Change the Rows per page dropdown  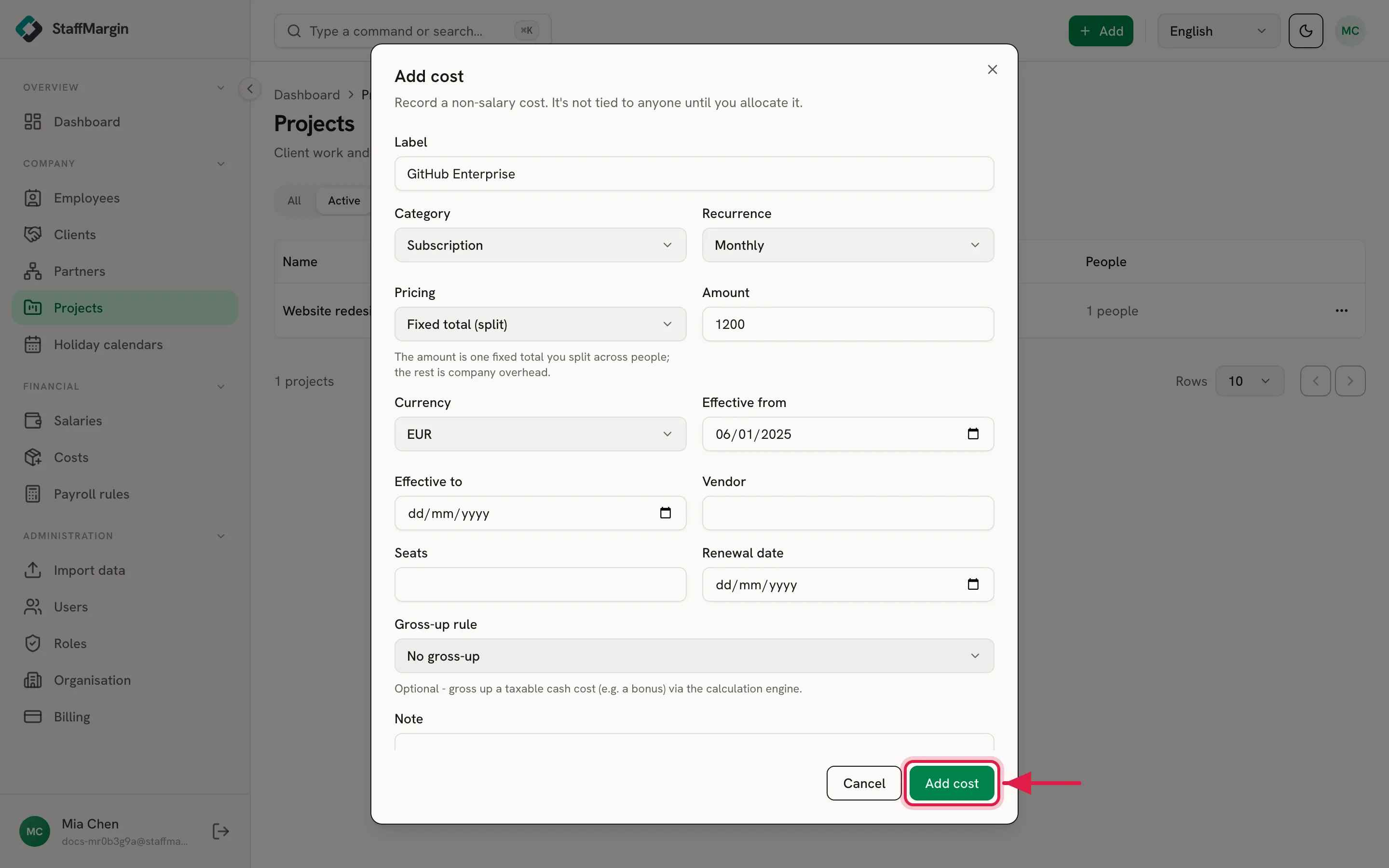coord(1249,381)
